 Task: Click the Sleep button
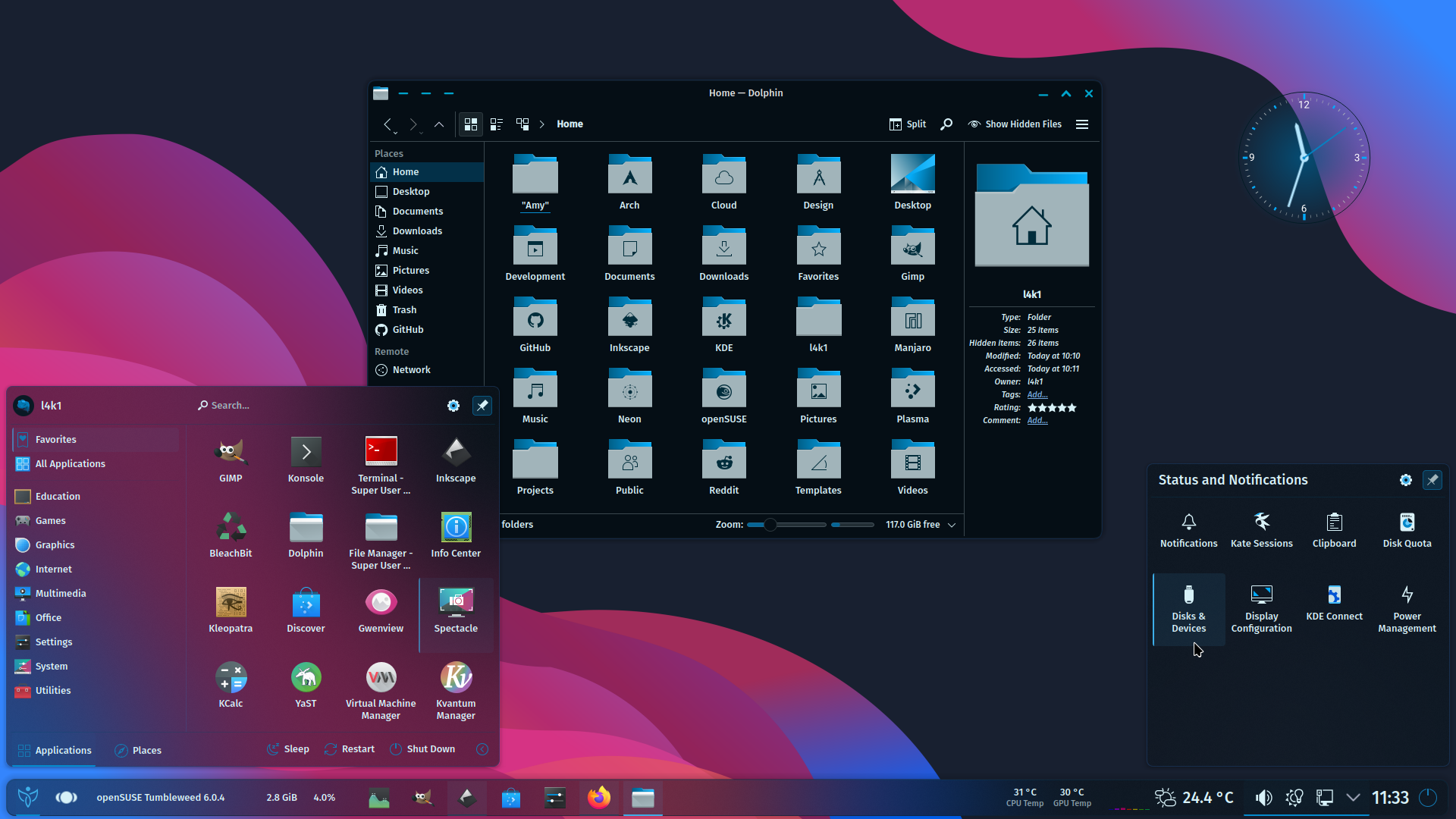coord(288,749)
